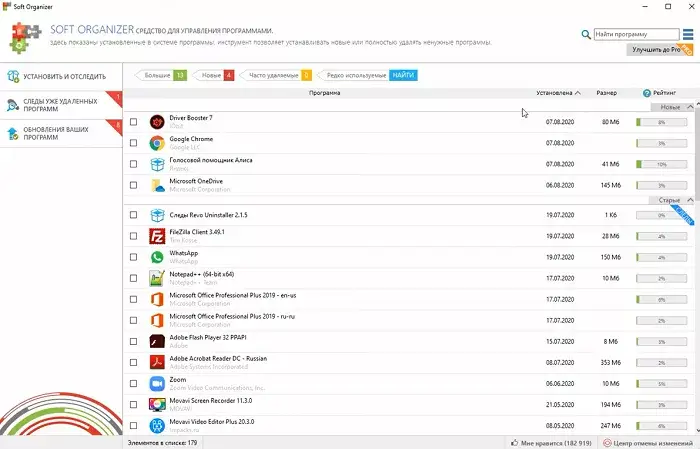Click the FileZilla Client icon

coord(157,236)
